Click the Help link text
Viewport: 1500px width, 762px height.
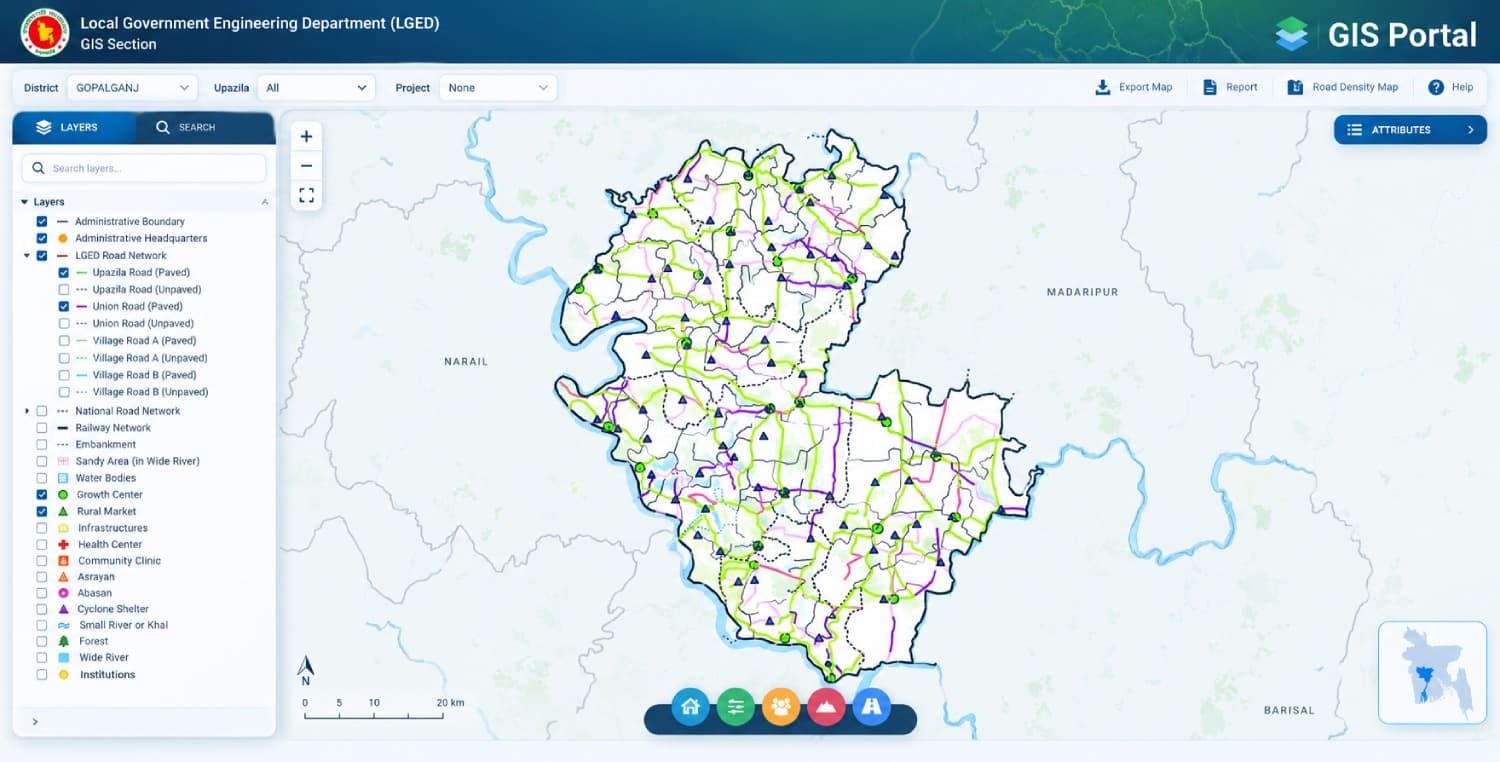(x=1462, y=87)
